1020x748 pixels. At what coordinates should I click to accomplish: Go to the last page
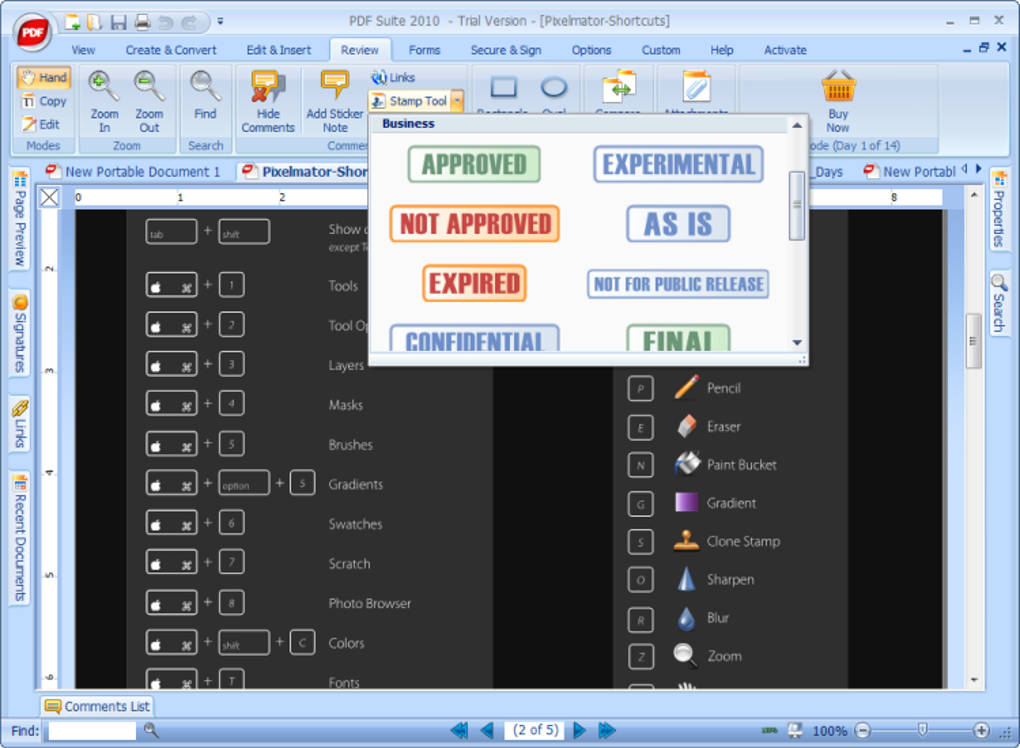tap(607, 730)
